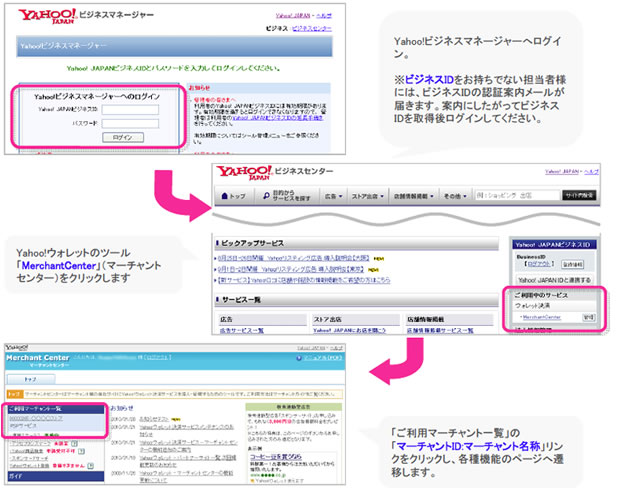Screen dimensions: 620x495
Task: Focus the Yahoo! JAPANビジネスID input field
Action: [130, 110]
